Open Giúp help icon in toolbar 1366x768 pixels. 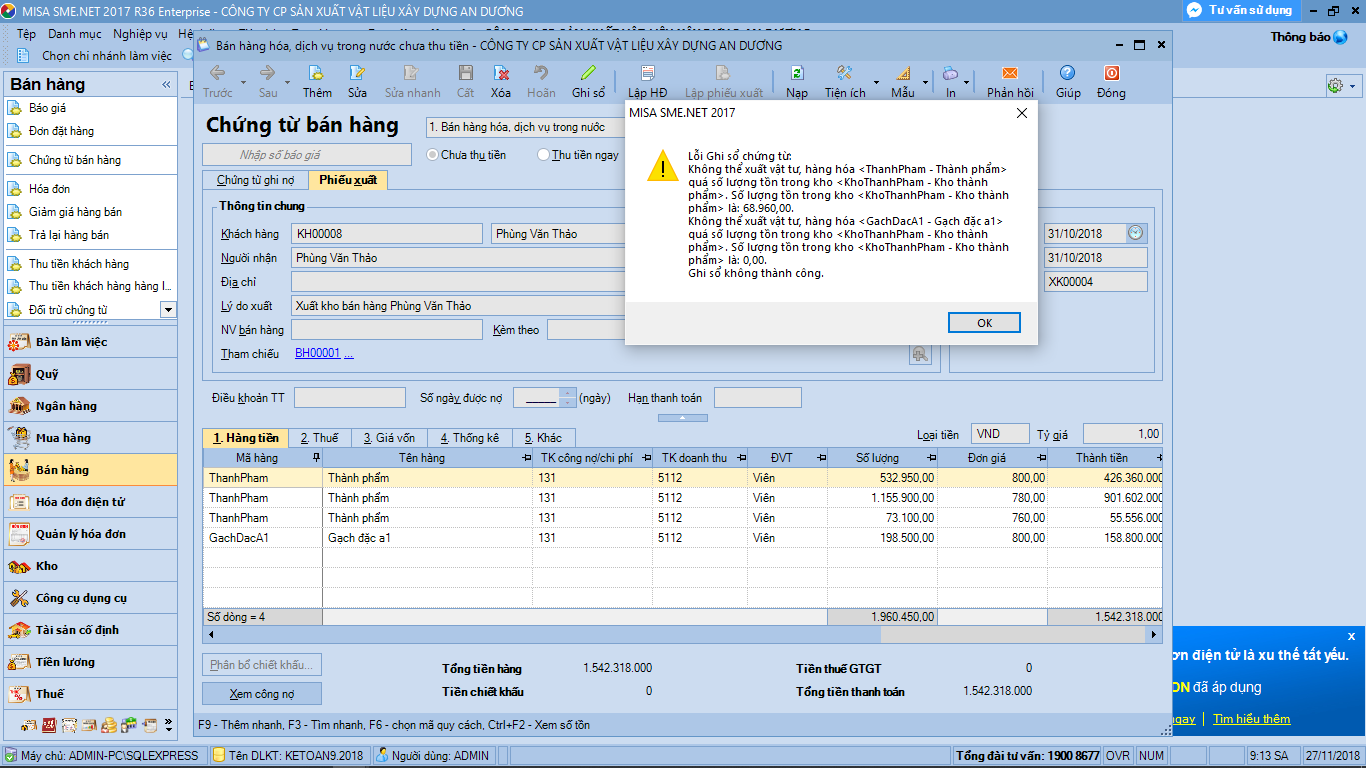tap(1068, 74)
